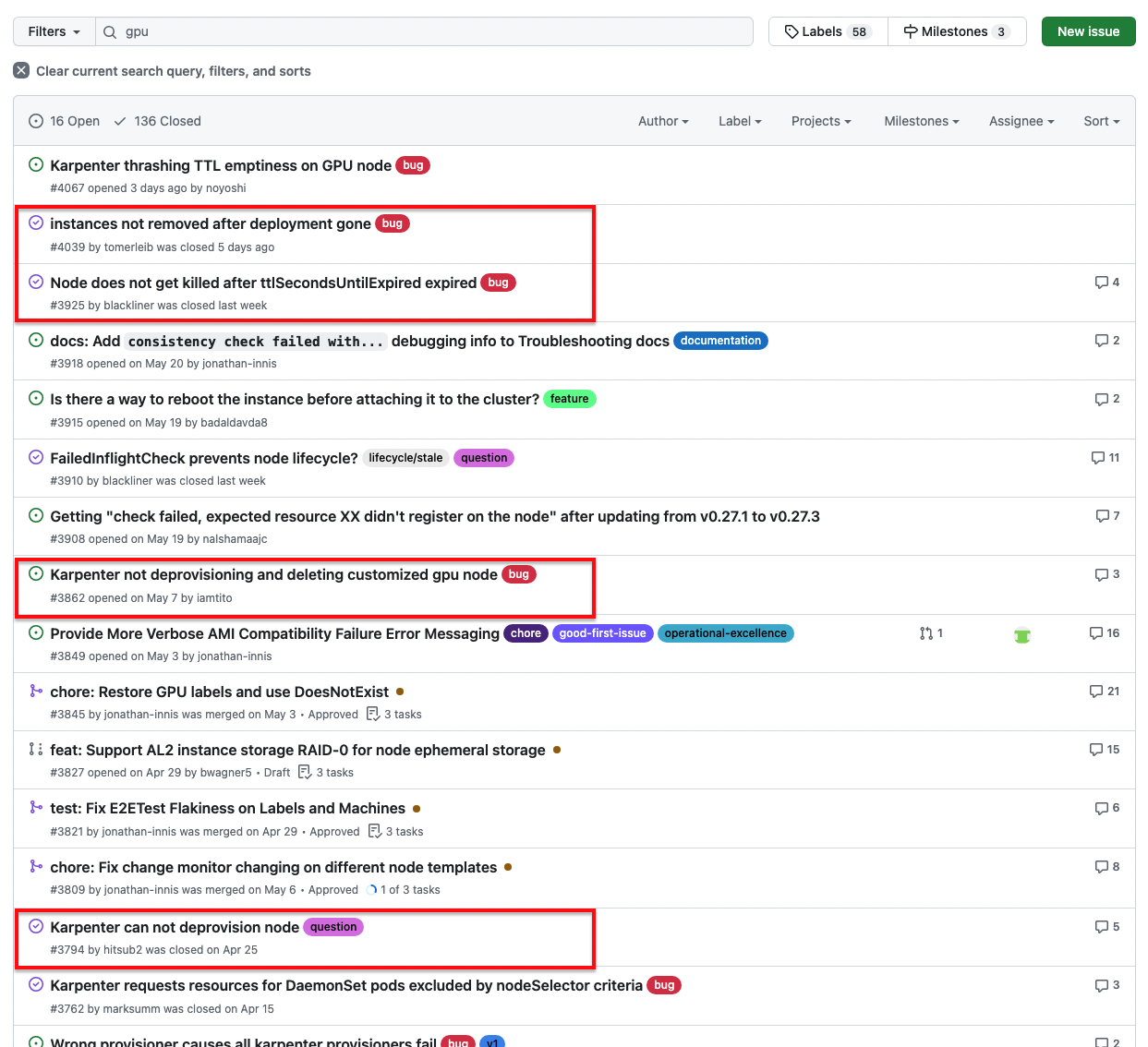Open Karpenter not deprovisioning customized gpu node issue
This screenshot has height=1047, width=1148.
point(273,574)
